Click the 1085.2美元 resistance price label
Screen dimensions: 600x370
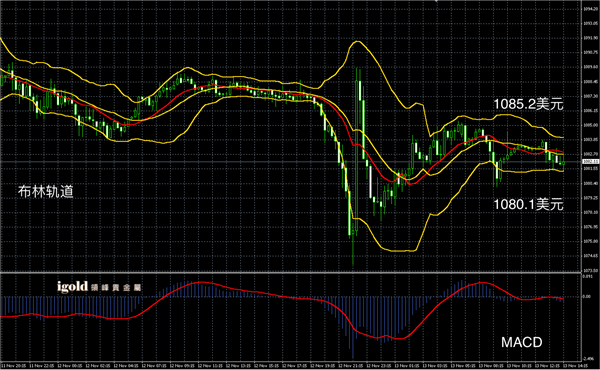(528, 104)
